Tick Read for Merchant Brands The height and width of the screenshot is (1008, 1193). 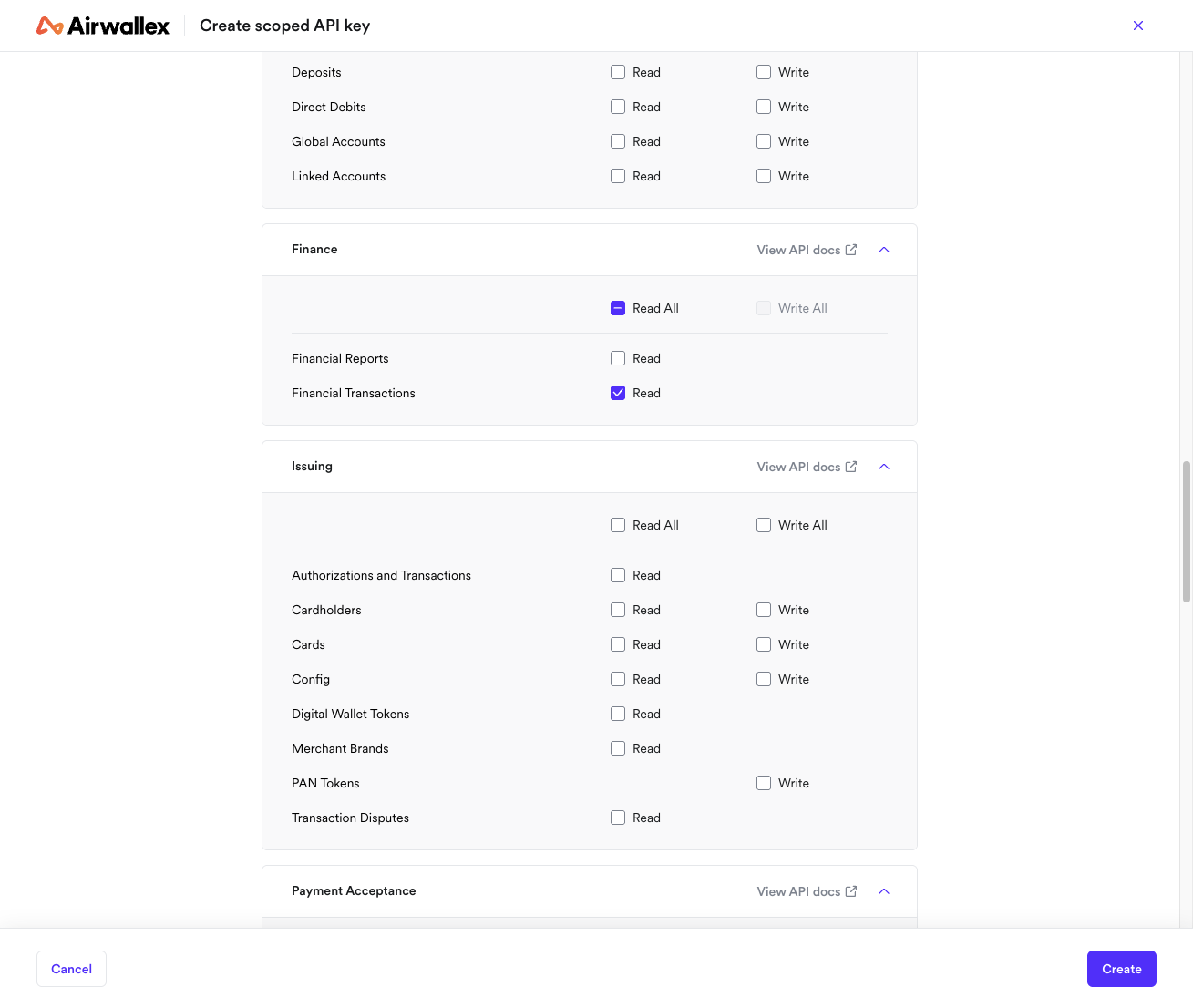pos(618,748)
